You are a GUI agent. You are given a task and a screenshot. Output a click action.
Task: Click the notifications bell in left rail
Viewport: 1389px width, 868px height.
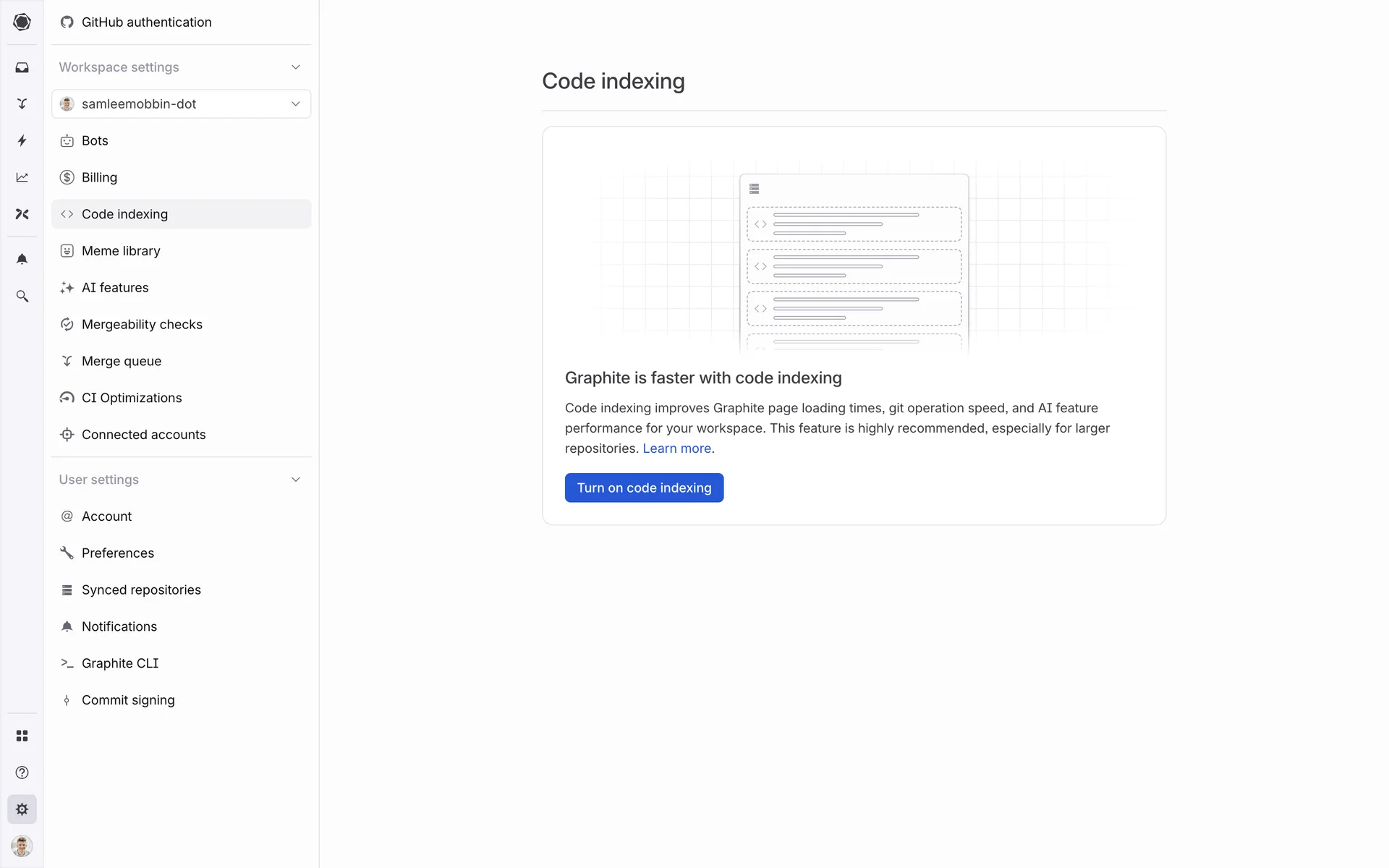coord(22,259)
